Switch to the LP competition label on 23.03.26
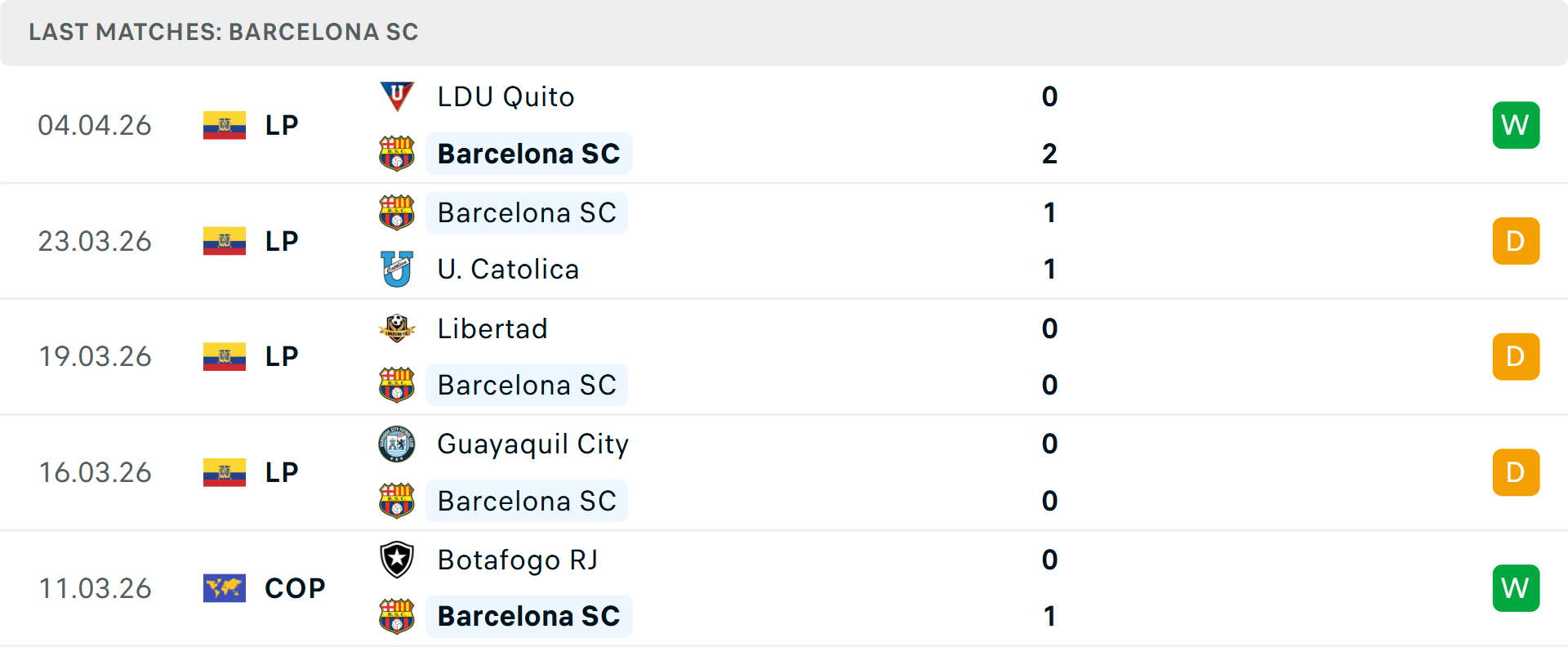Image resolution: width=1568 pixels, height=647 pixels. point(280,241)
